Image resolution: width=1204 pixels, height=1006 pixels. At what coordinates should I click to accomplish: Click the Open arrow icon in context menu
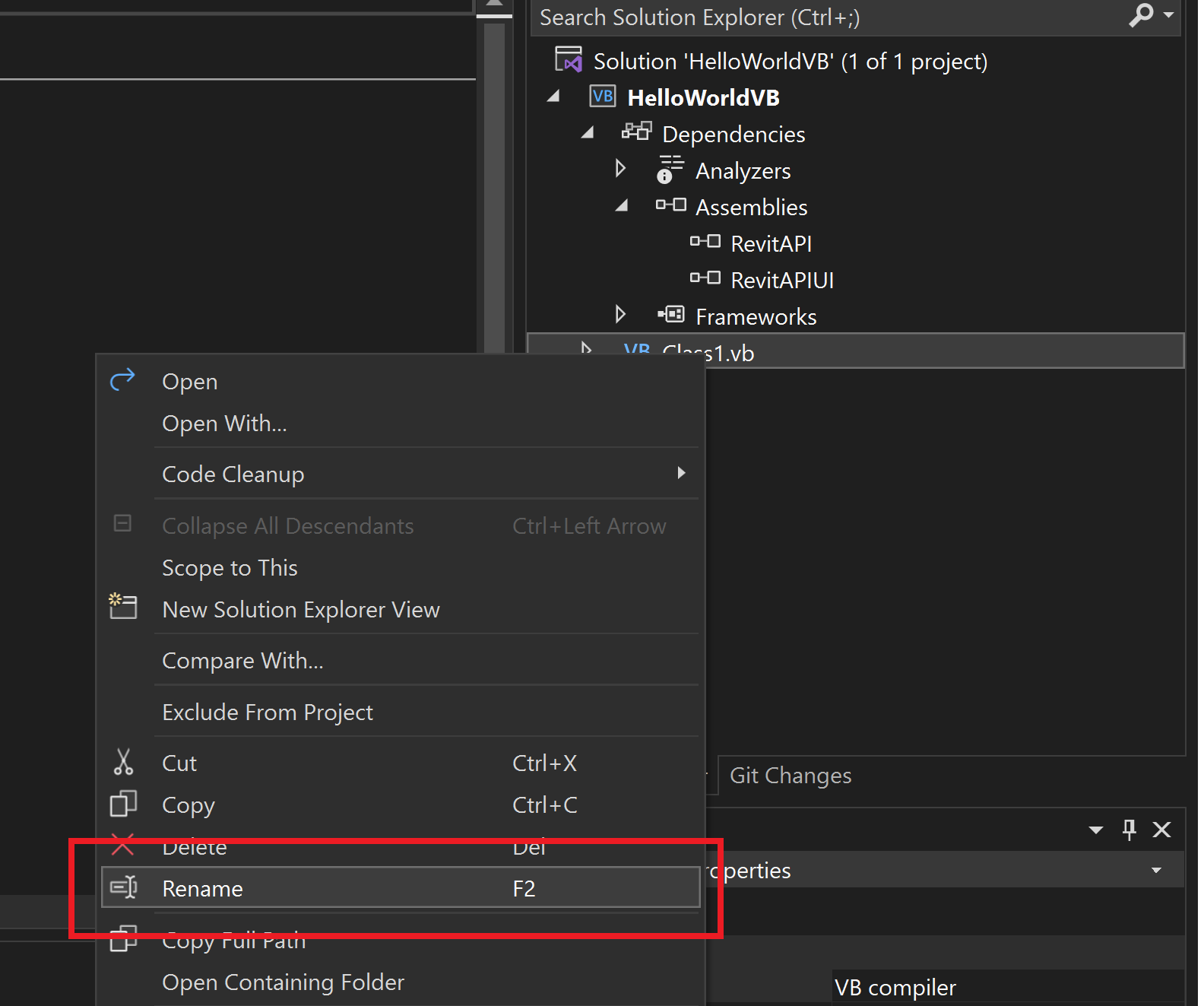[x=122, y=379]
